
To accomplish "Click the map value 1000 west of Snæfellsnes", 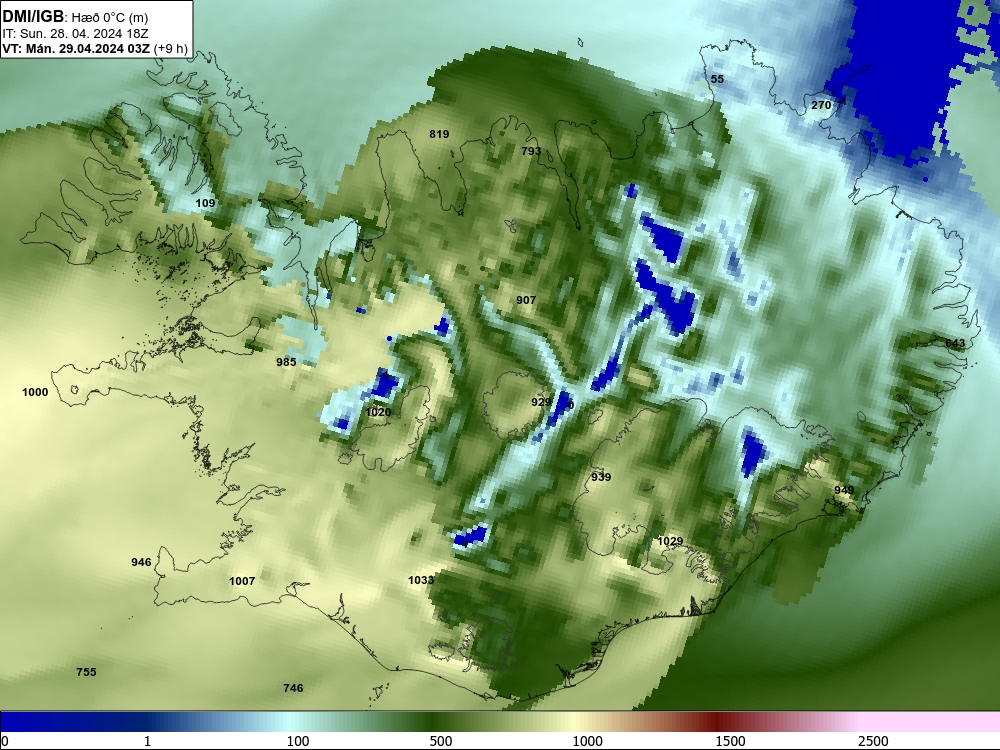I will 35,392.
